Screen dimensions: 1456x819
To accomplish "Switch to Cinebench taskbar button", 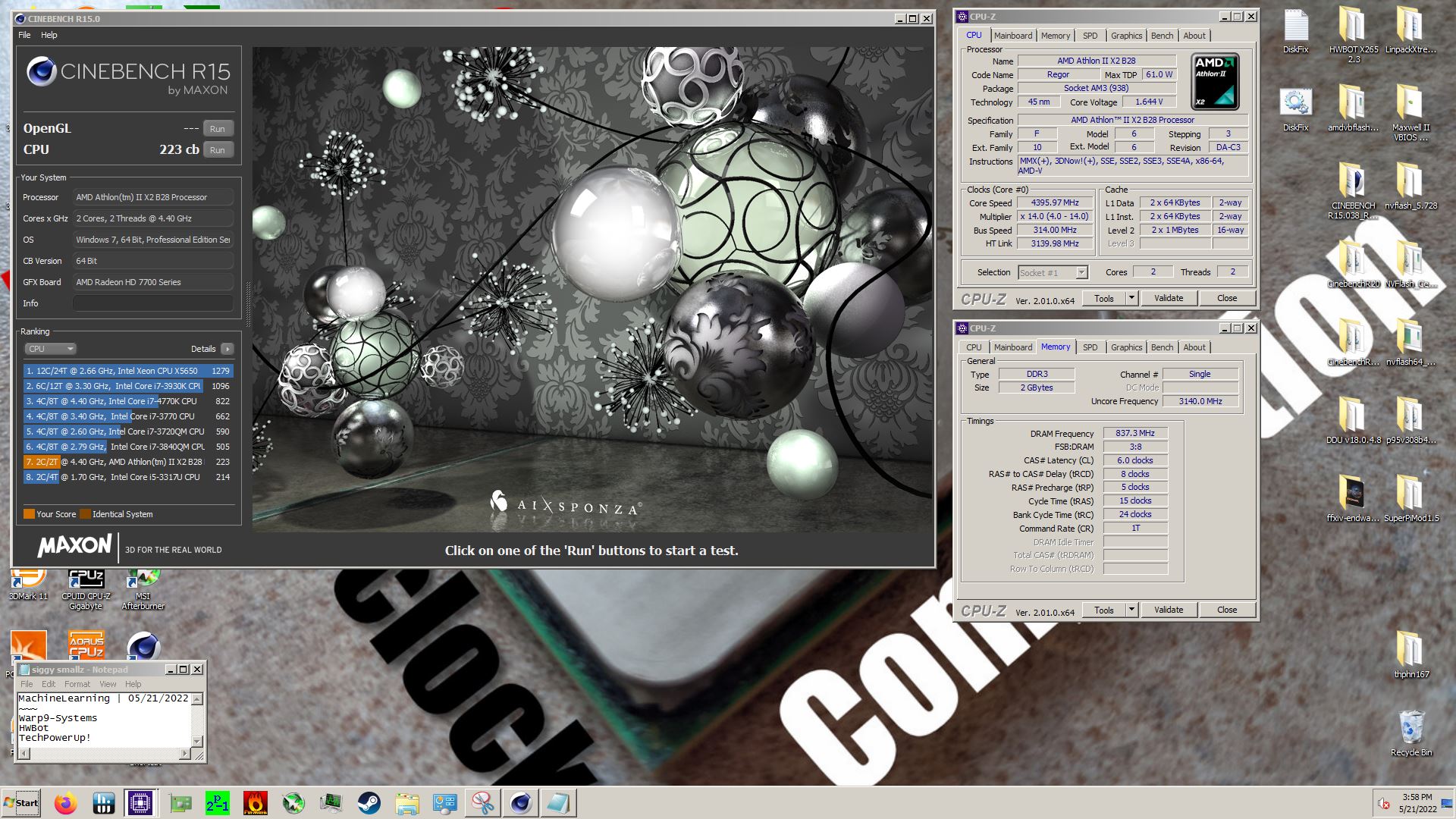I will tap(520, 803).
